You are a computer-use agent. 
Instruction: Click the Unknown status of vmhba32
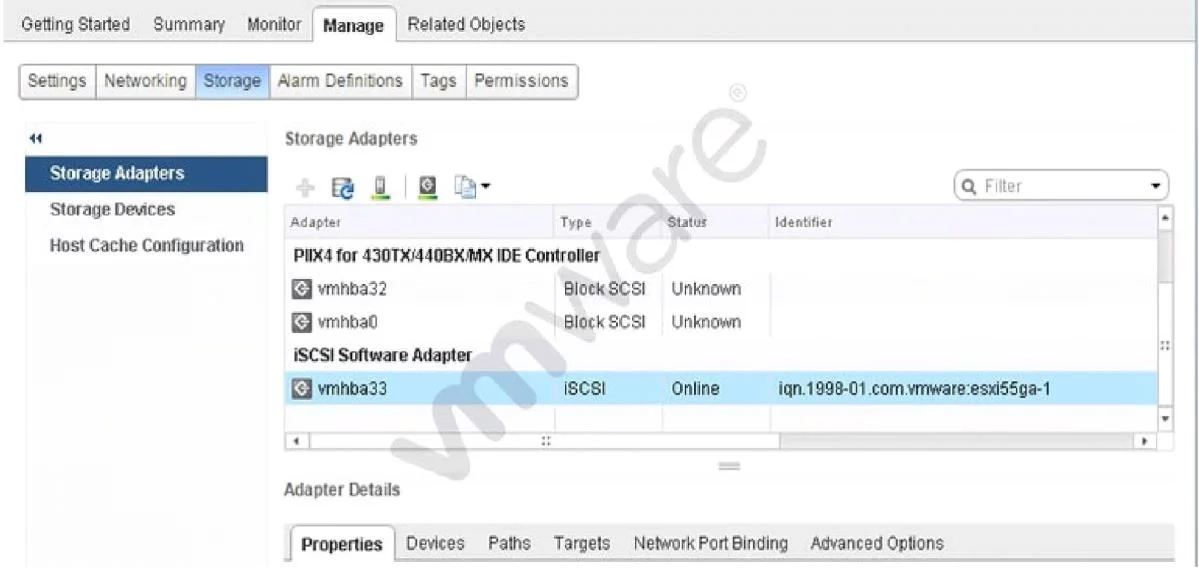point(706,289)
